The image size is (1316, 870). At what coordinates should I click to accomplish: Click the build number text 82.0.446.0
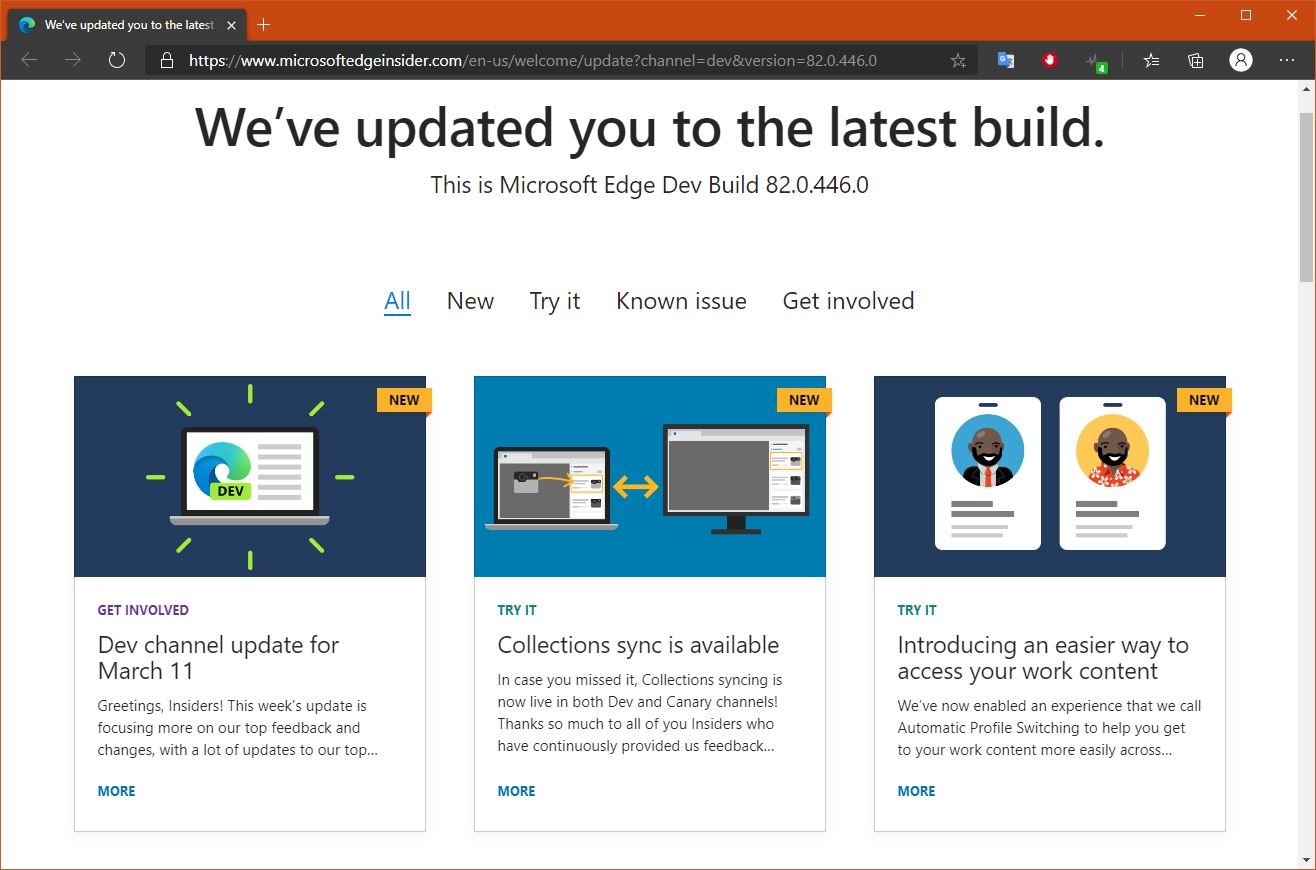click(x=817, y=185)
